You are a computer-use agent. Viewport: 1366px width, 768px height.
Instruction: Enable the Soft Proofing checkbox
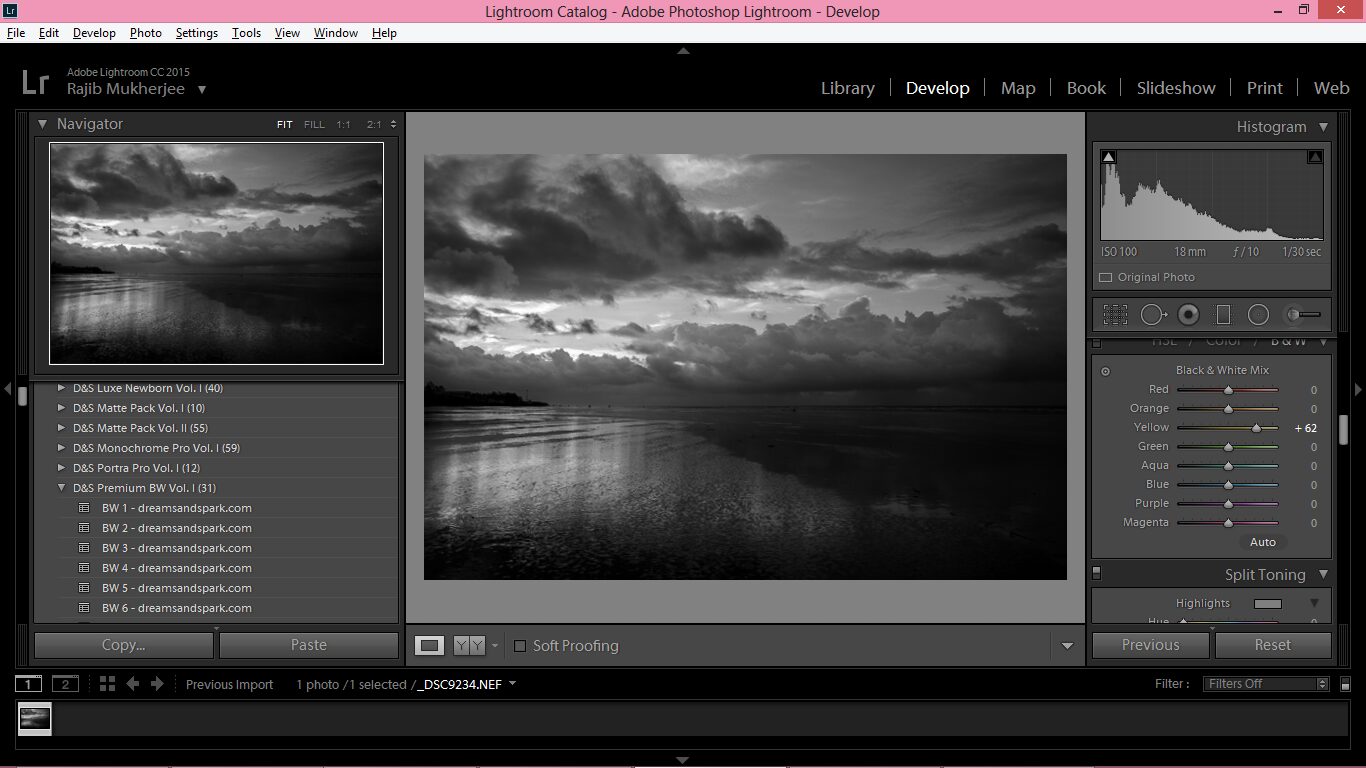click(520, 646)
